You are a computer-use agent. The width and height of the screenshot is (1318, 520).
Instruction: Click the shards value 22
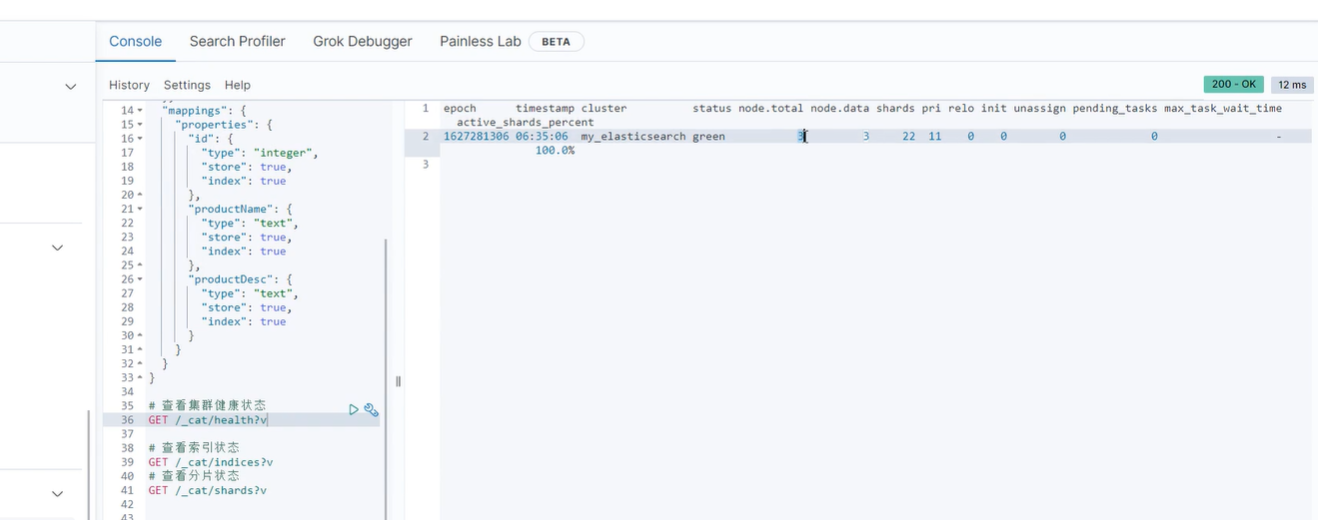click(x=909, y=136)
